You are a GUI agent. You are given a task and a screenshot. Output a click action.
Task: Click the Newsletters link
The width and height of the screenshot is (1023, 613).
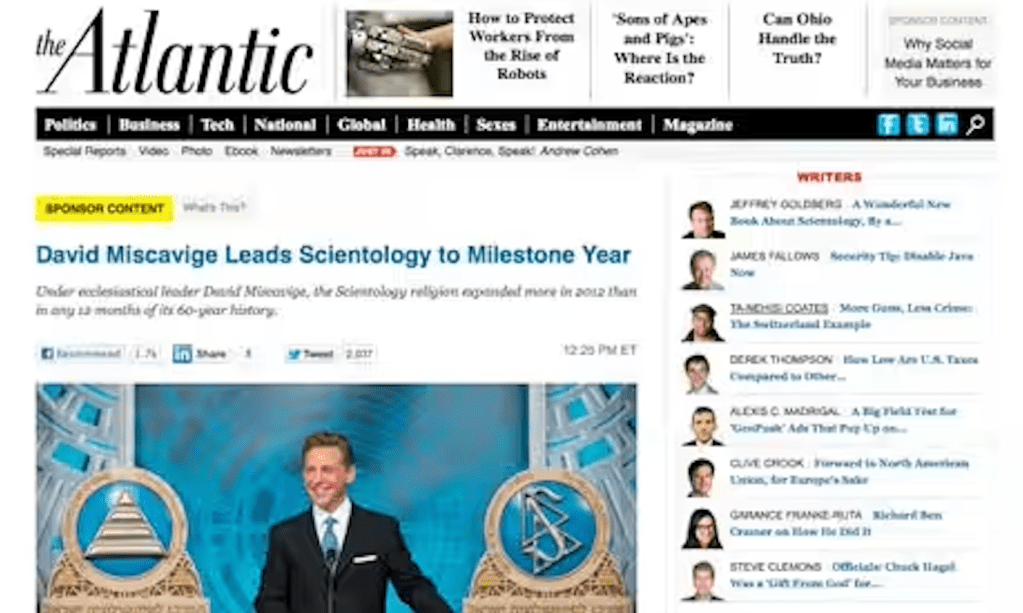pyautogui.click(x=301, y=151)
